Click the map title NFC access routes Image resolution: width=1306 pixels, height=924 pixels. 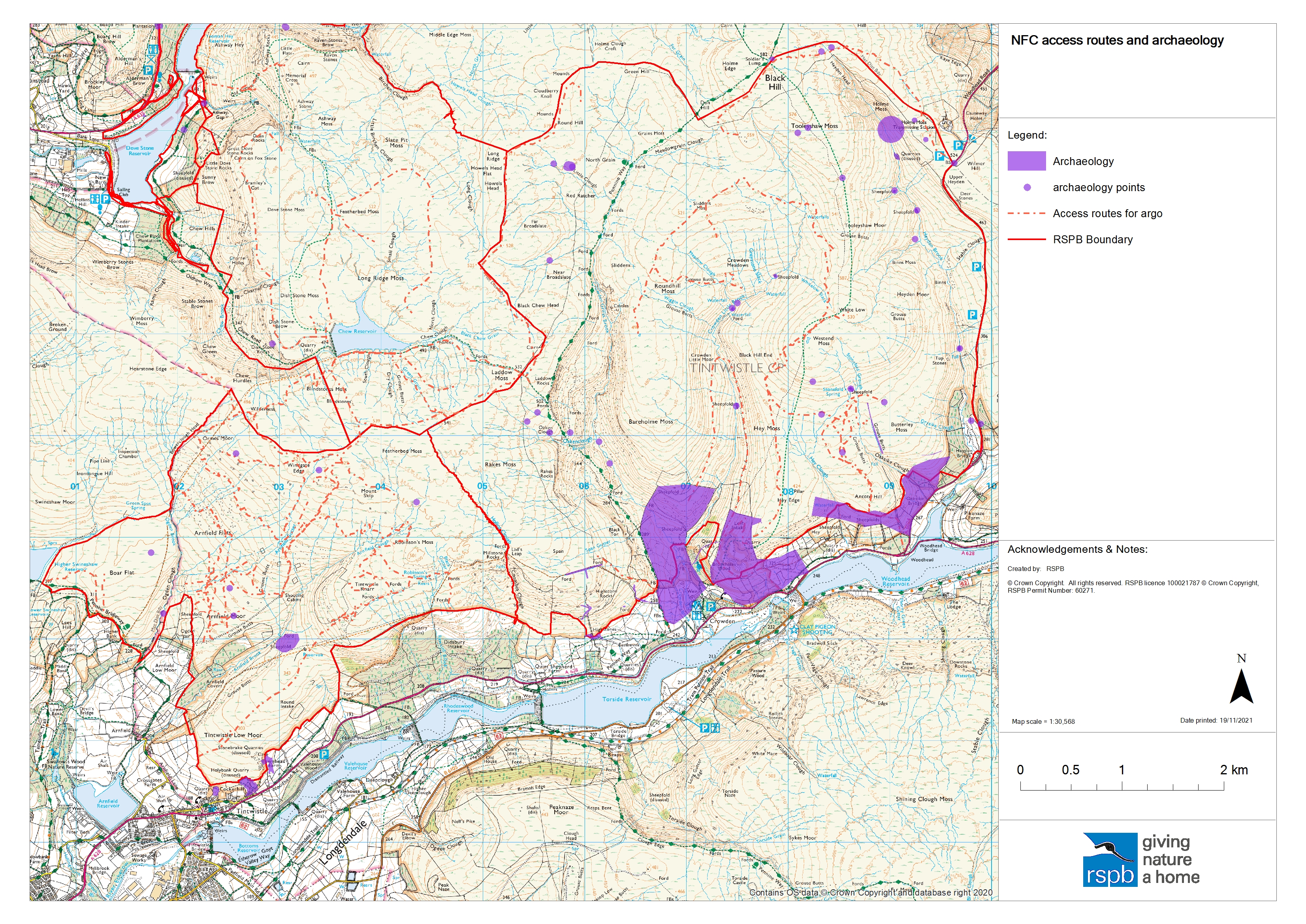(x=1117, y=40)
